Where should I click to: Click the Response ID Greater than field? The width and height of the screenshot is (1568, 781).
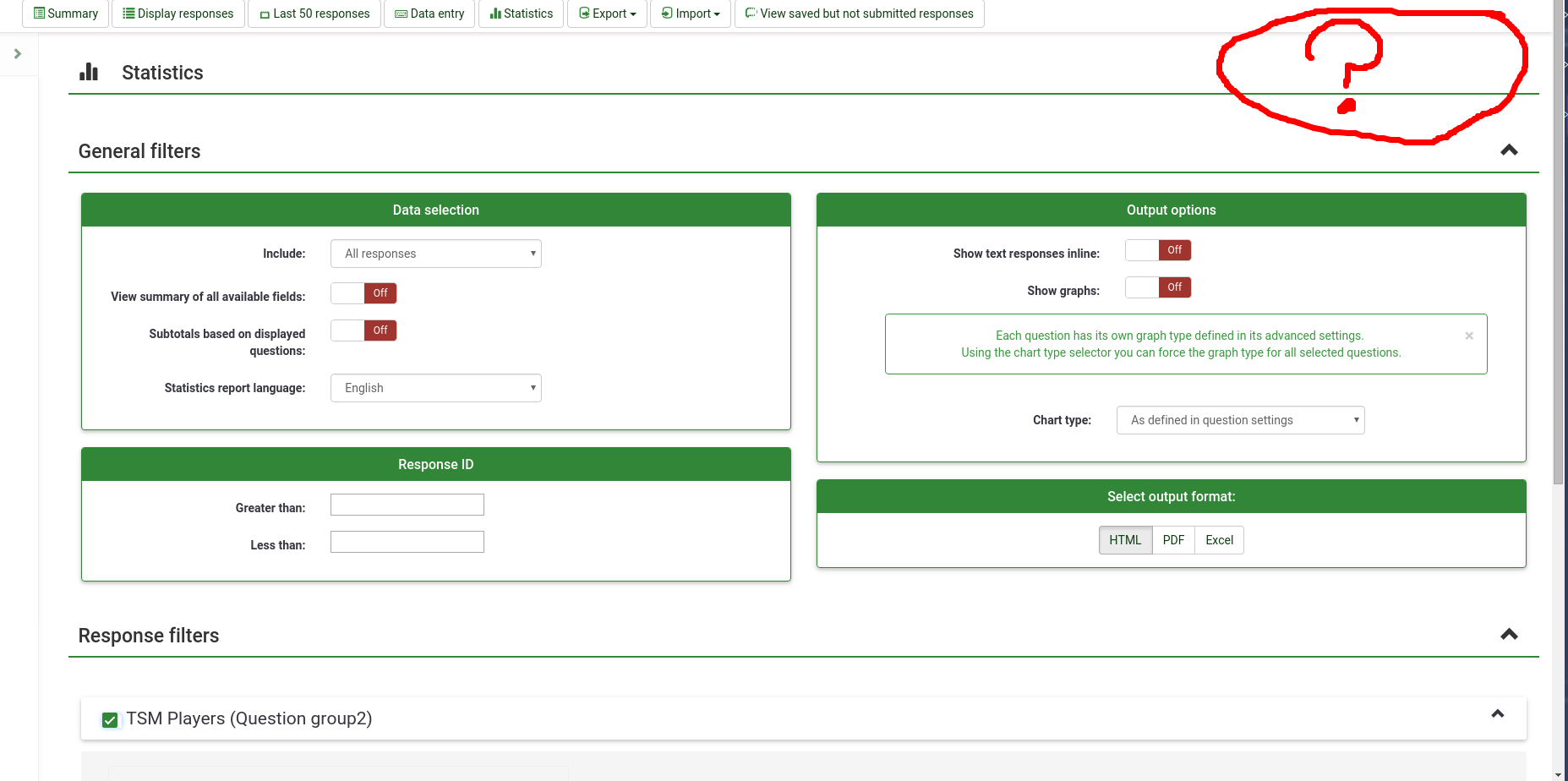pos(407,505)
